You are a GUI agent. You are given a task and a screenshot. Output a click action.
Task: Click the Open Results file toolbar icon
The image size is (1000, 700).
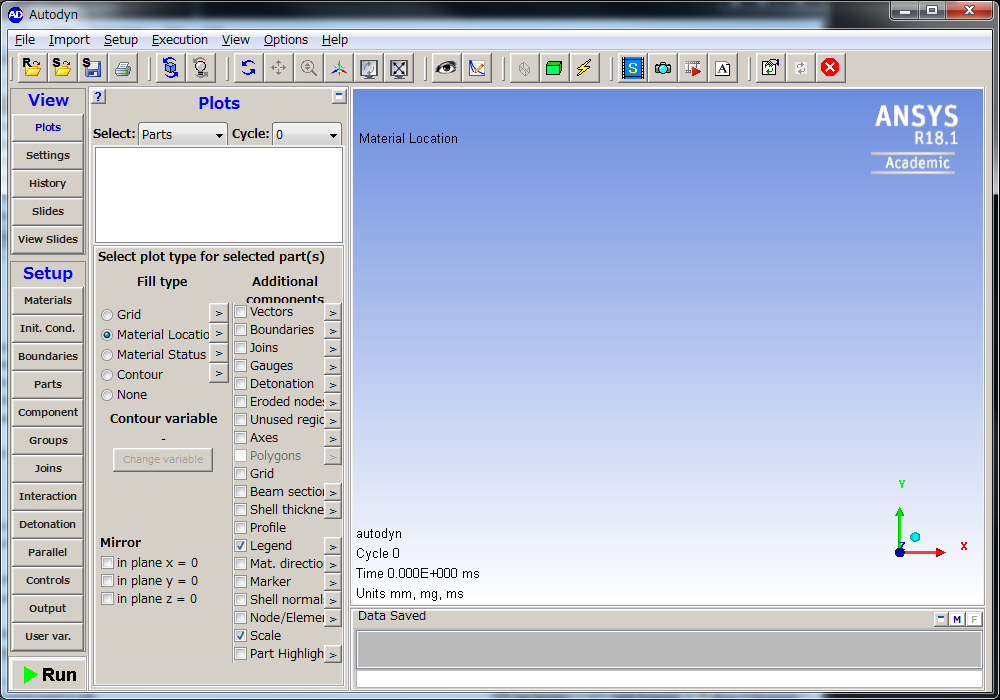(32, 68)
